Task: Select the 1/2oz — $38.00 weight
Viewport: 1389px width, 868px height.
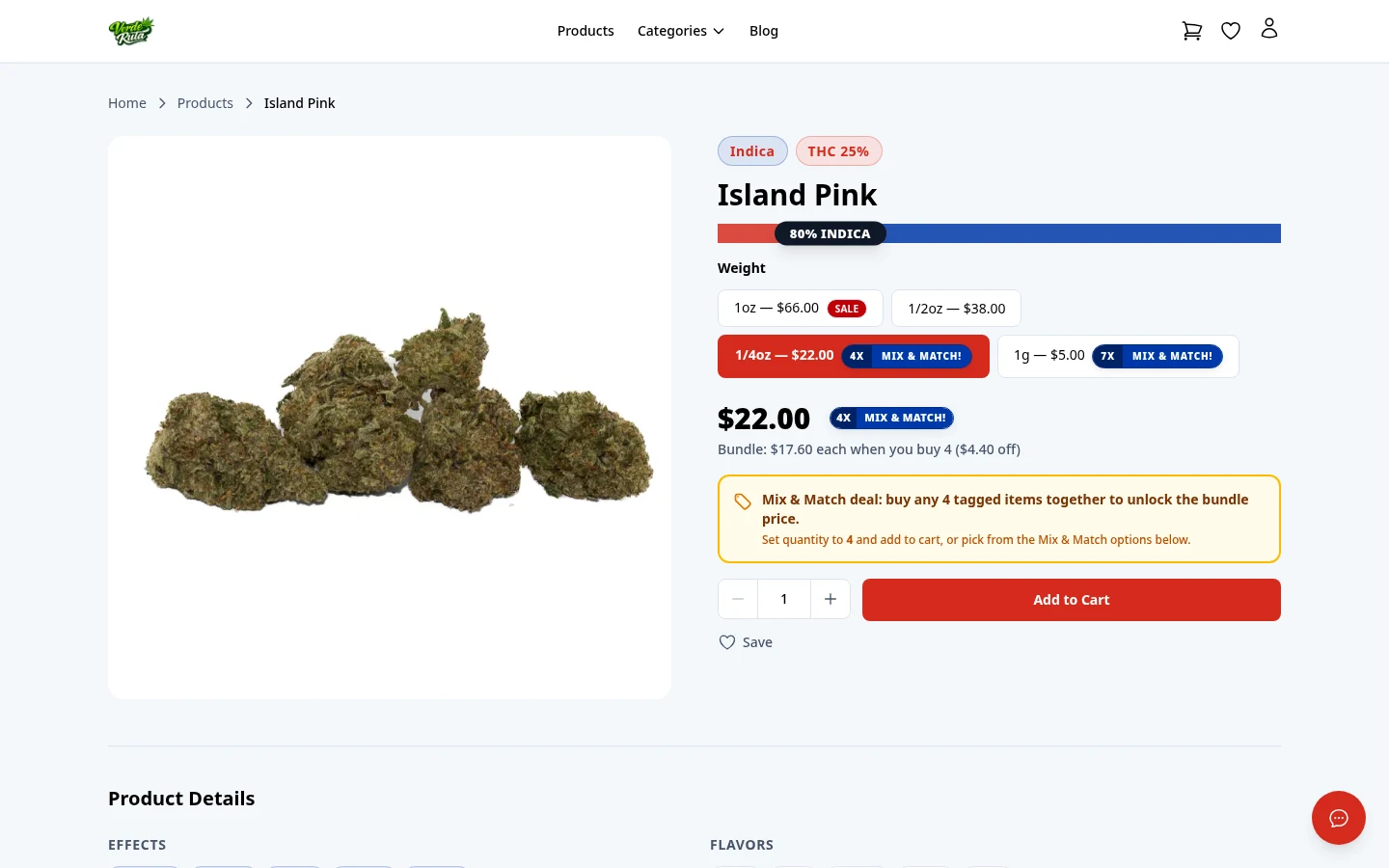Action: 956,308
